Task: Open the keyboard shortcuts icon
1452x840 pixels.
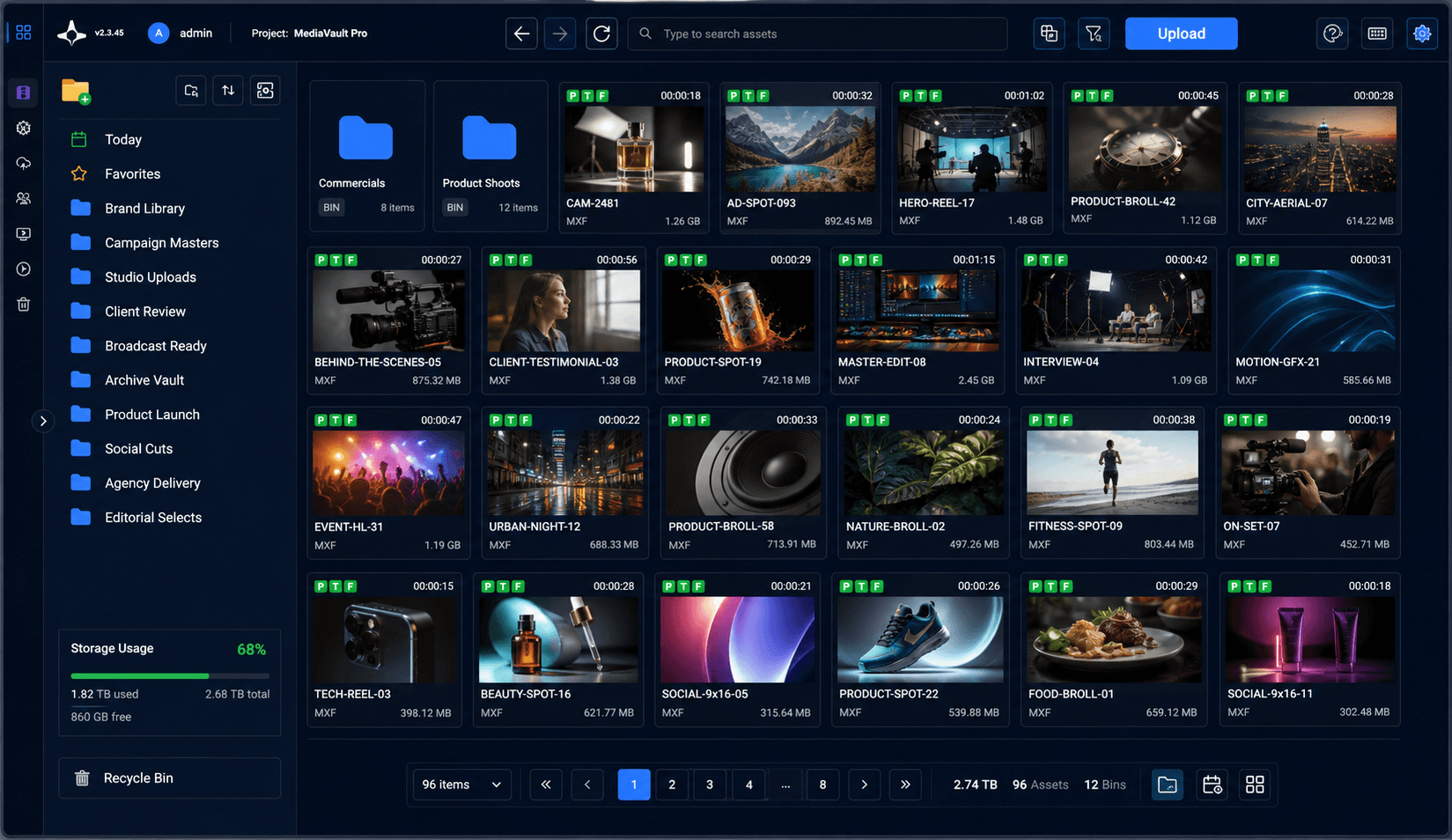Action: 1377,33
